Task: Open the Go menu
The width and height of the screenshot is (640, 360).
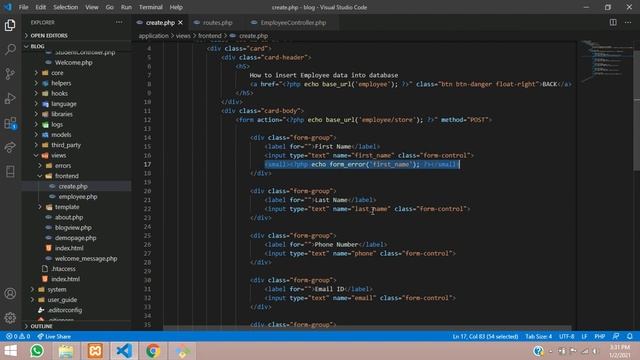Action: (109, 7)
